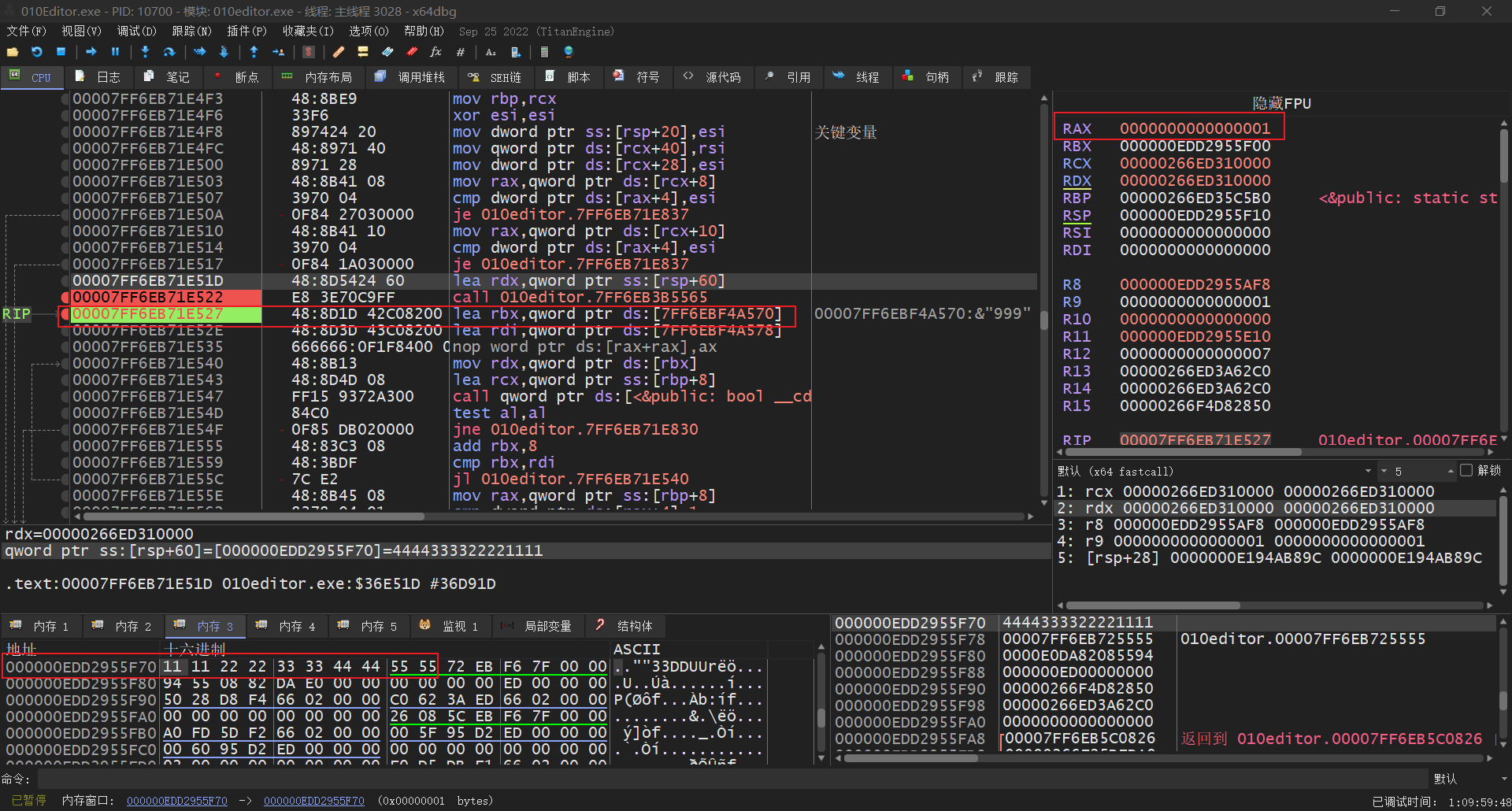Pause execution with the pause icon
Image resolution: width=1512 pixels, height=811 pixels.
point(115,52)
